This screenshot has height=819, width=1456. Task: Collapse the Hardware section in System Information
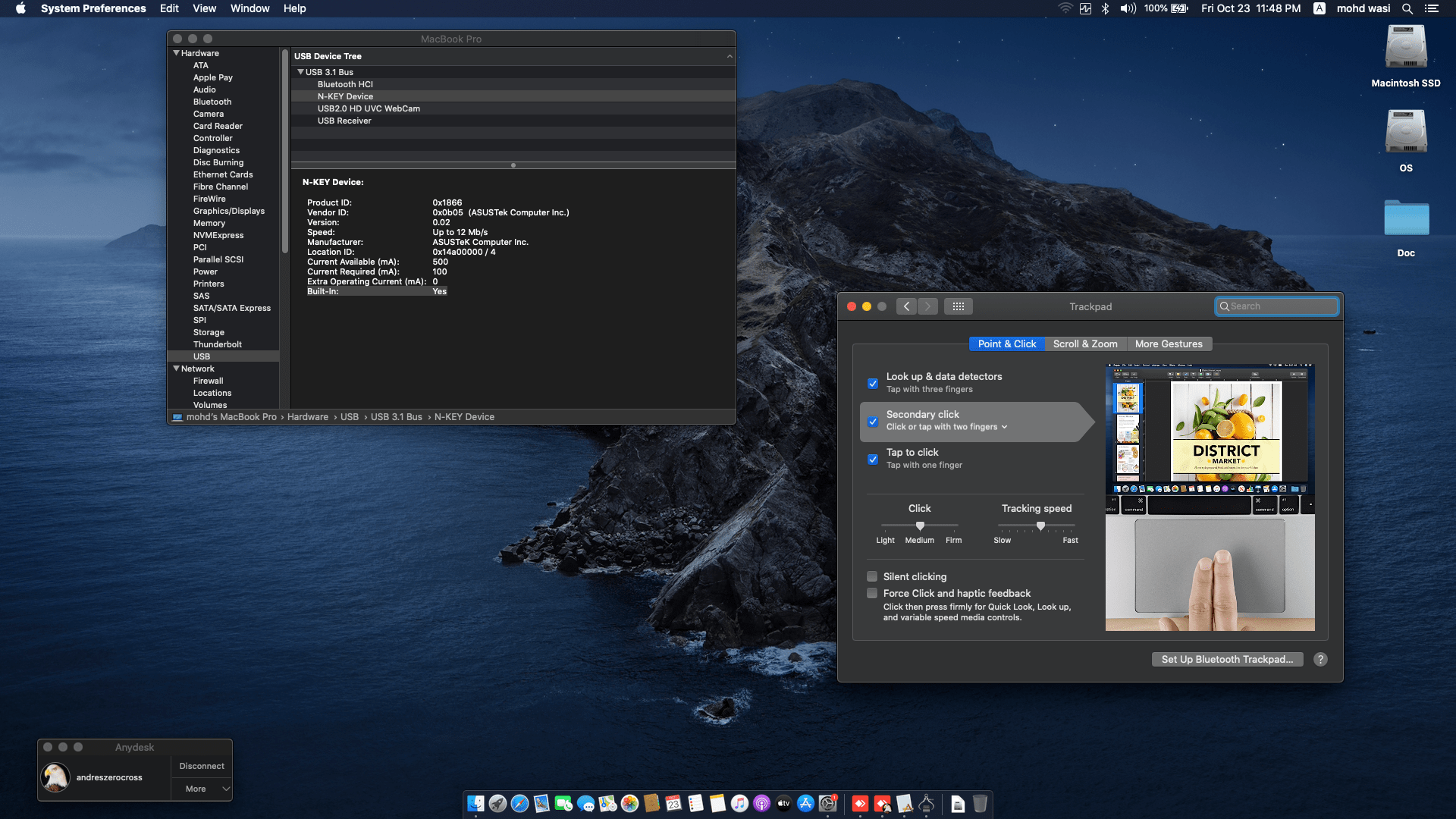[176, 53]
